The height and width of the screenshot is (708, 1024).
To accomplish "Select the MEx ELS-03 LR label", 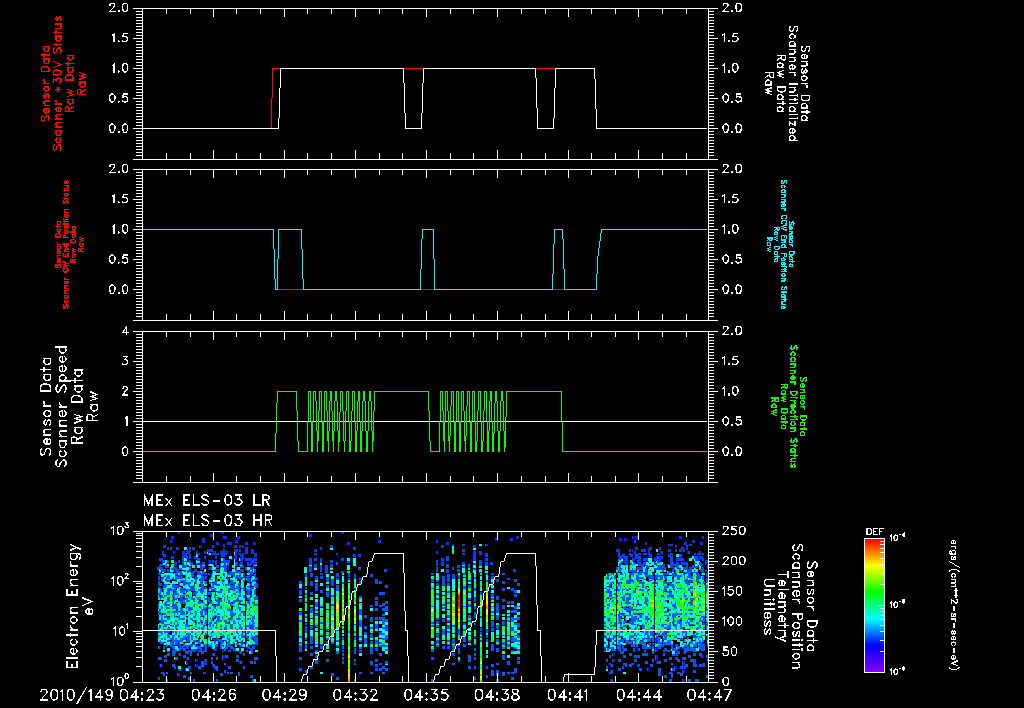I will click(x=206, y=501).
